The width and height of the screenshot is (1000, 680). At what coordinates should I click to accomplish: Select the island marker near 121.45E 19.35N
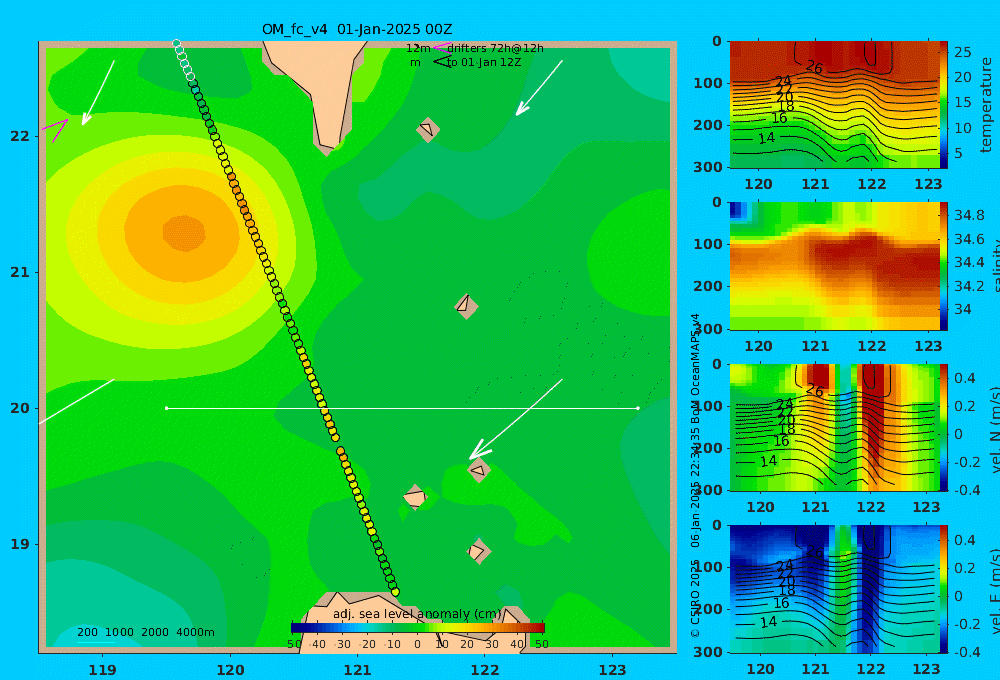coord(415,497)
